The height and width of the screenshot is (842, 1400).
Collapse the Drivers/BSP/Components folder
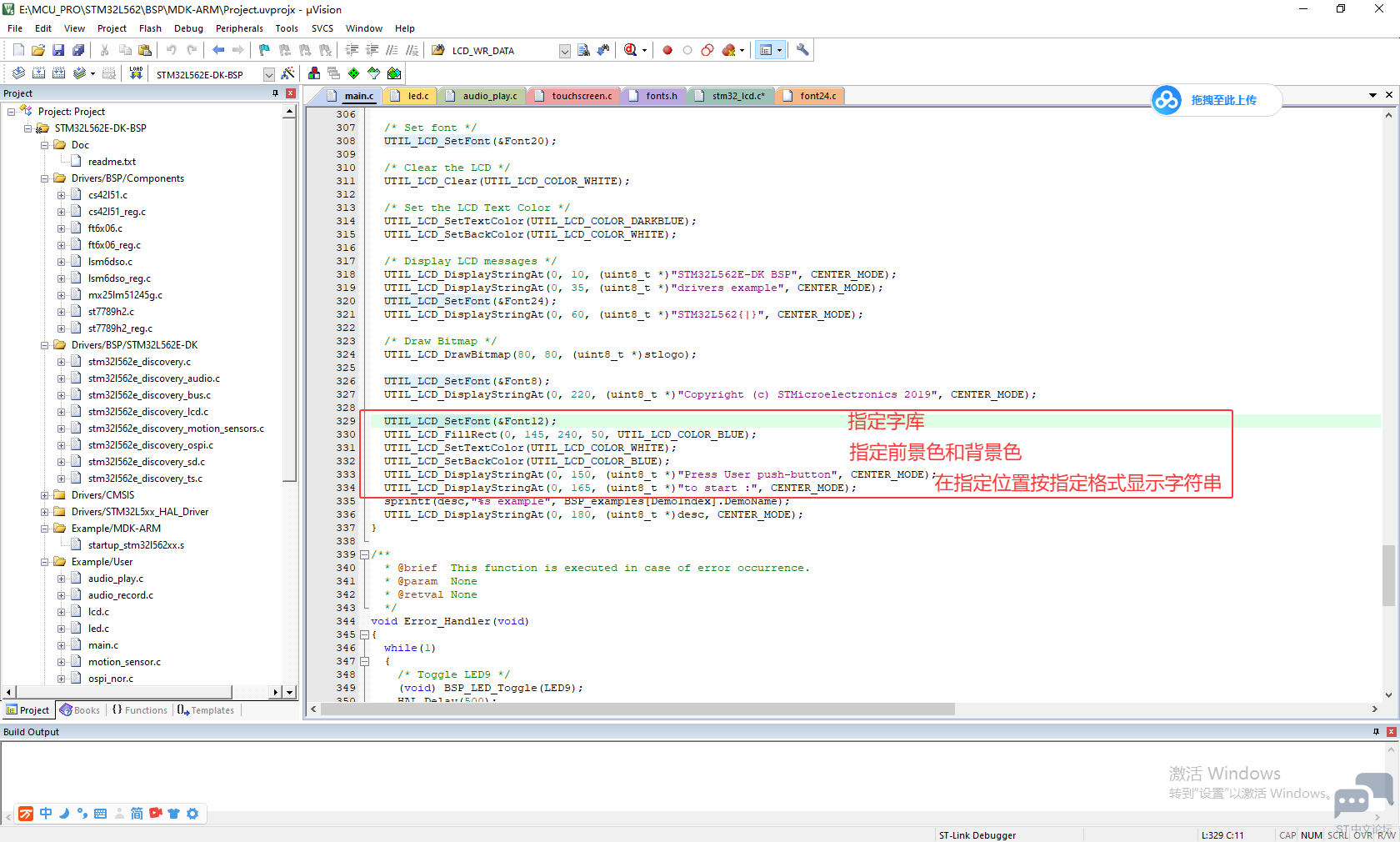45,178
